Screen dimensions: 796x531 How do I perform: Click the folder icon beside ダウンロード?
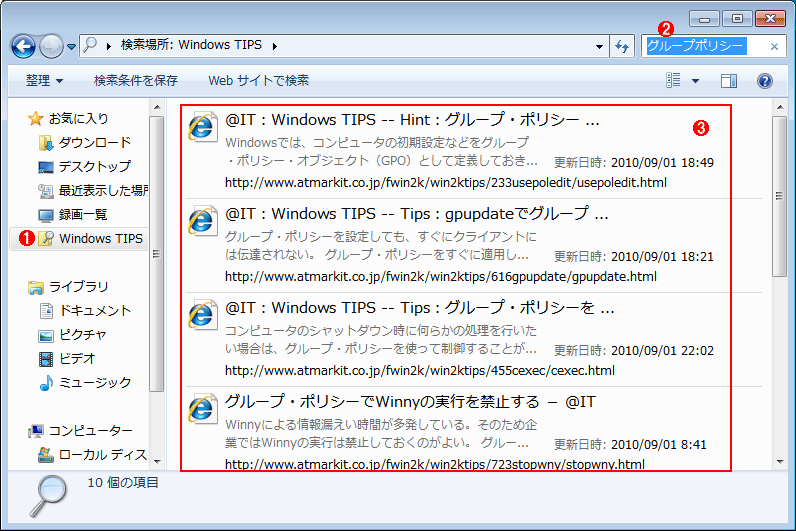[x=46, y=143]
